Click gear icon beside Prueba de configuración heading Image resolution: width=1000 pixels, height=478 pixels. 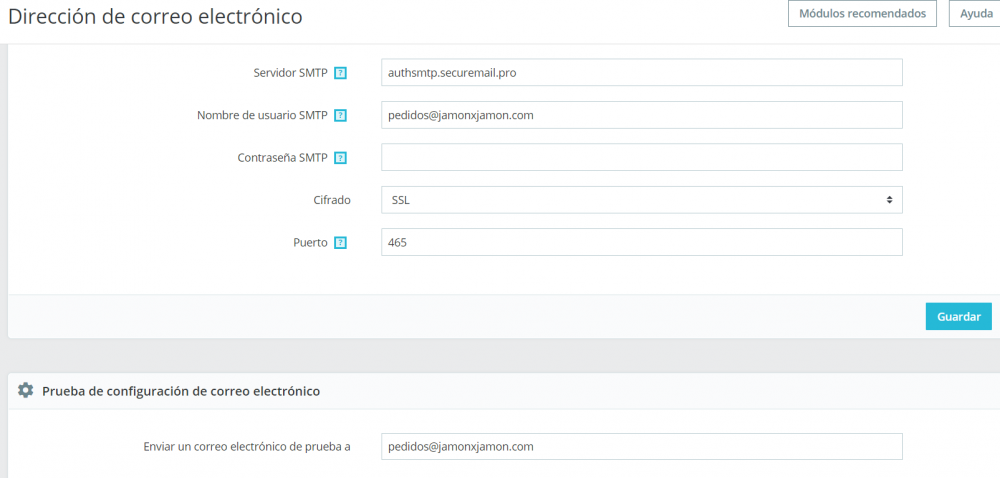[x=26, y=391]
